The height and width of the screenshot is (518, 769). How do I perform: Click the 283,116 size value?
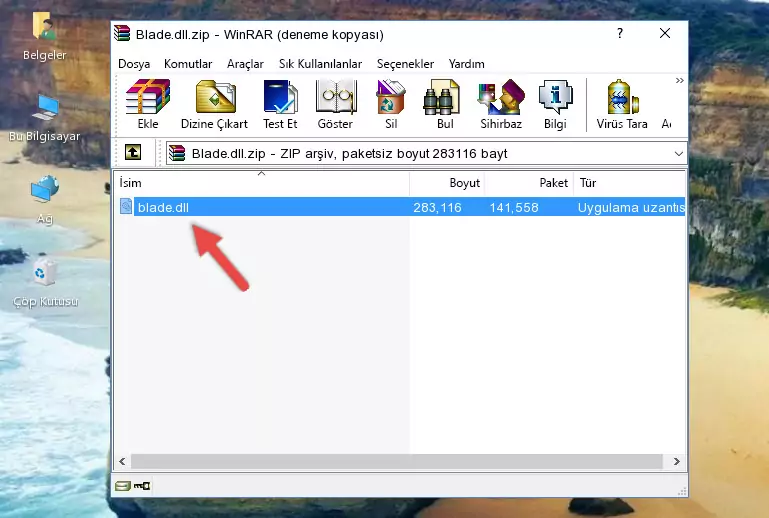click(x=437, y=207)
